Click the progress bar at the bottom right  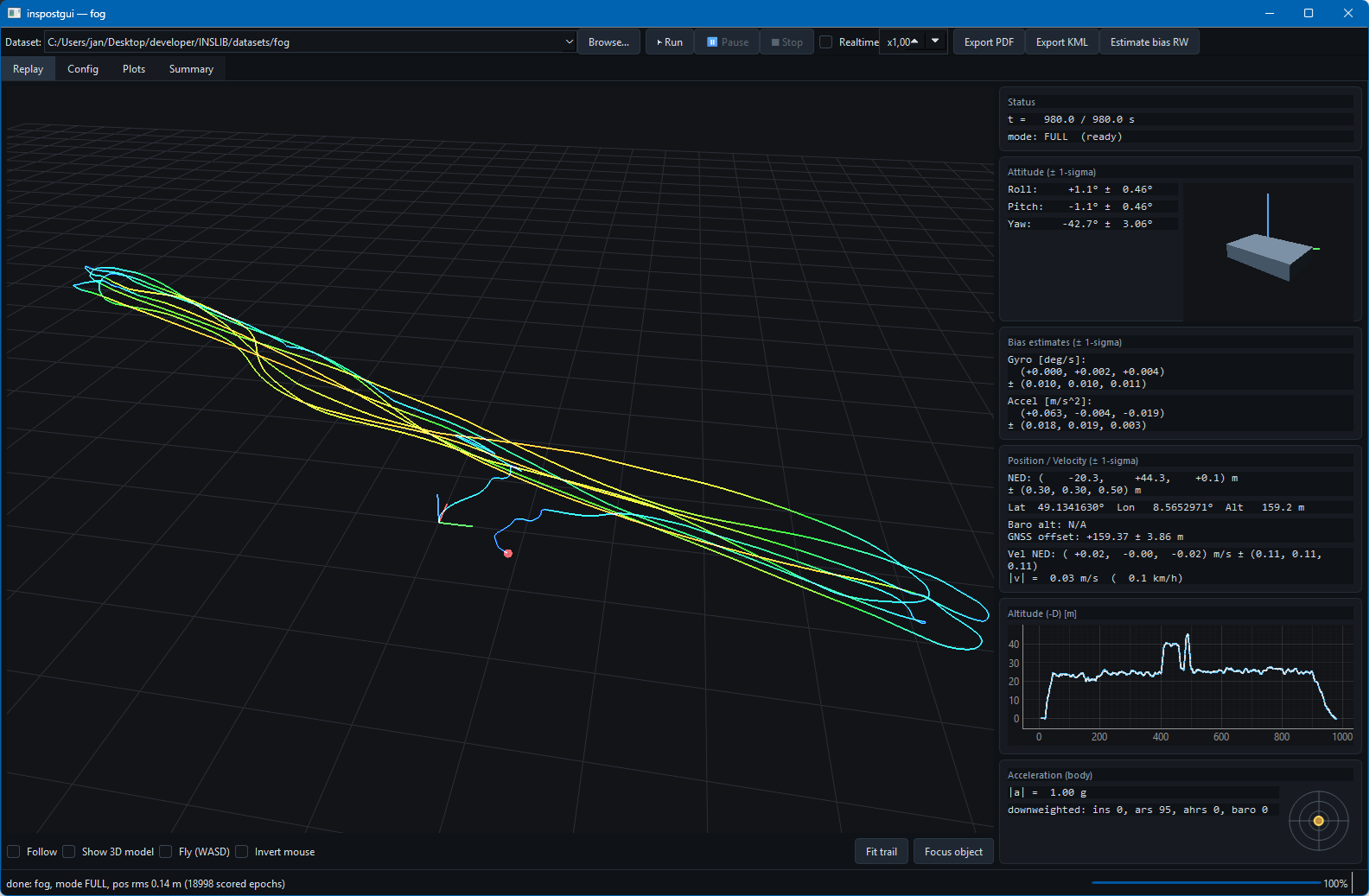[1207, 883]
